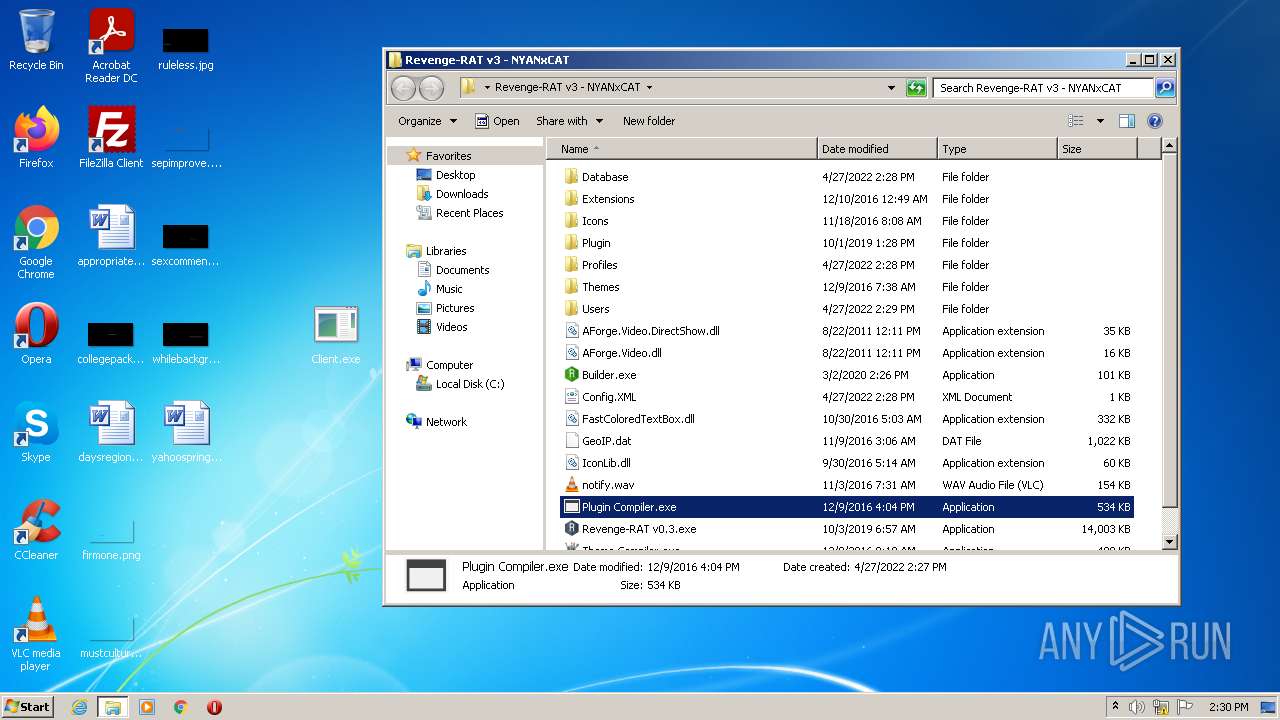Open the Help question mark icon

tap(1154, 121)
